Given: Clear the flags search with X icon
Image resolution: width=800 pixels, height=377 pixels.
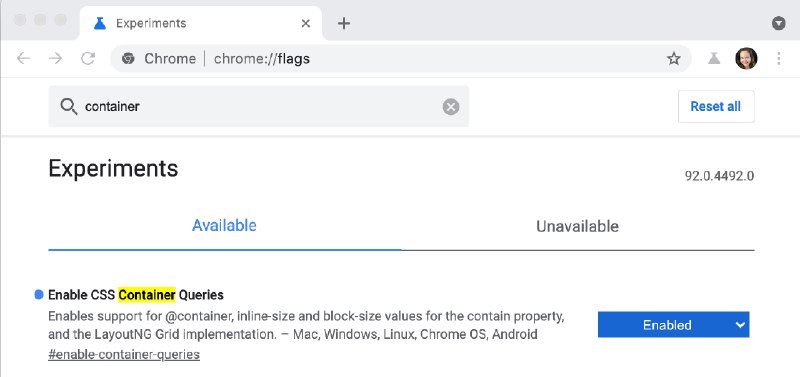Looking at the screenshot, I should tap(451, 107).
